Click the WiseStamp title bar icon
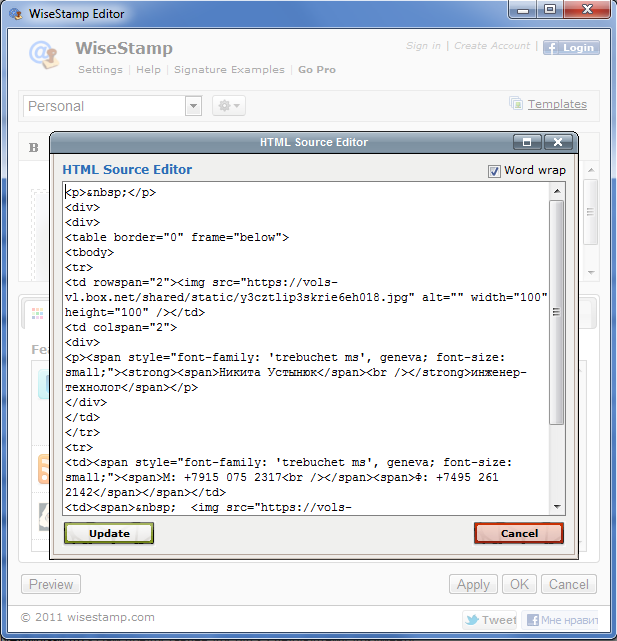 (x=16, y=14)
